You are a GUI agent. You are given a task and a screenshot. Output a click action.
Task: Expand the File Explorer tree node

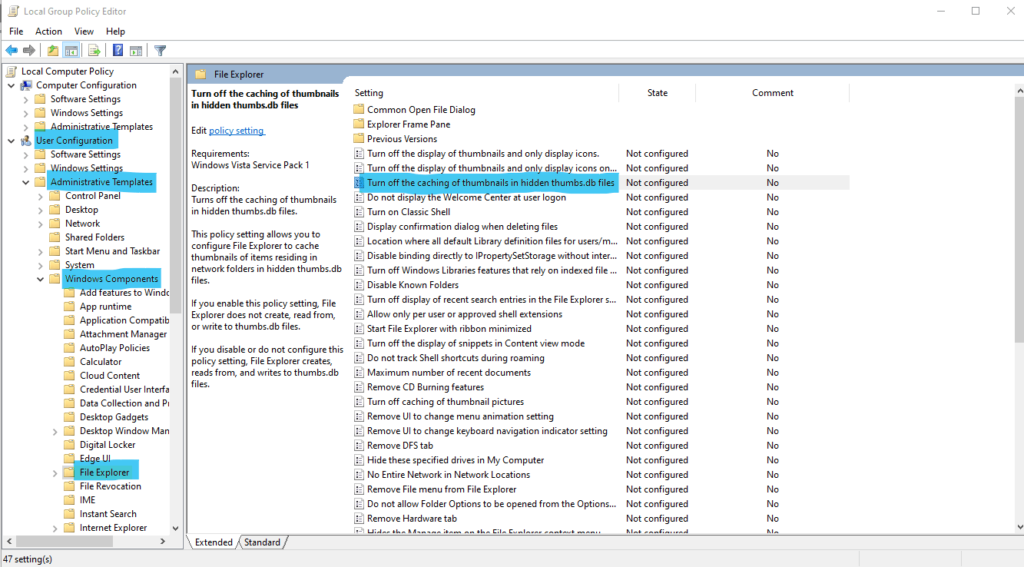pos(55,473)
